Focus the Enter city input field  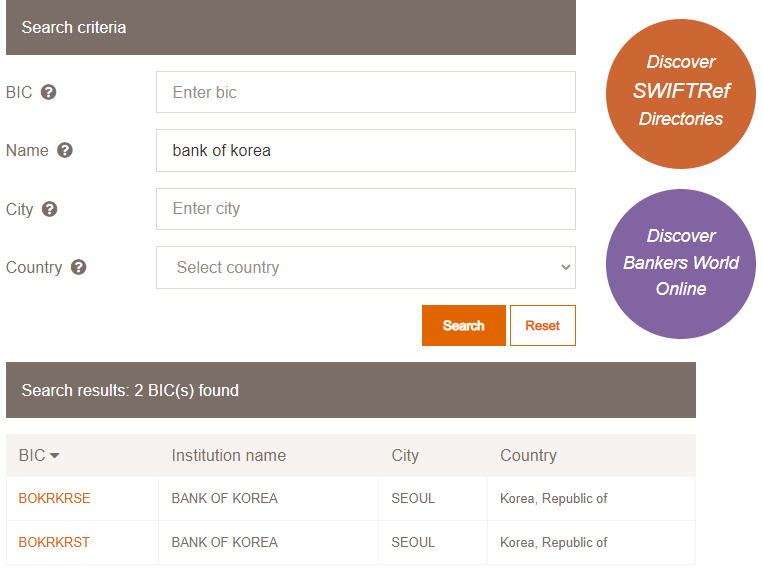click(365, 209)
